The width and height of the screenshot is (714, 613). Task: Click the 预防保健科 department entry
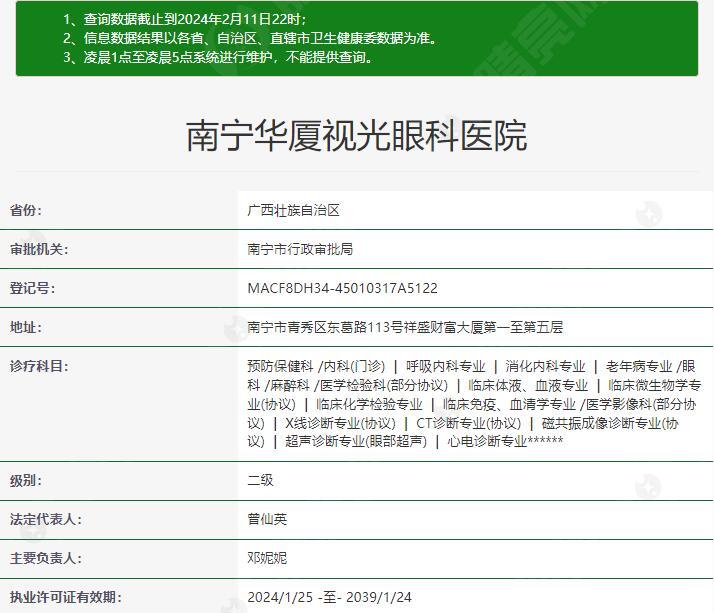pos(280,366)
